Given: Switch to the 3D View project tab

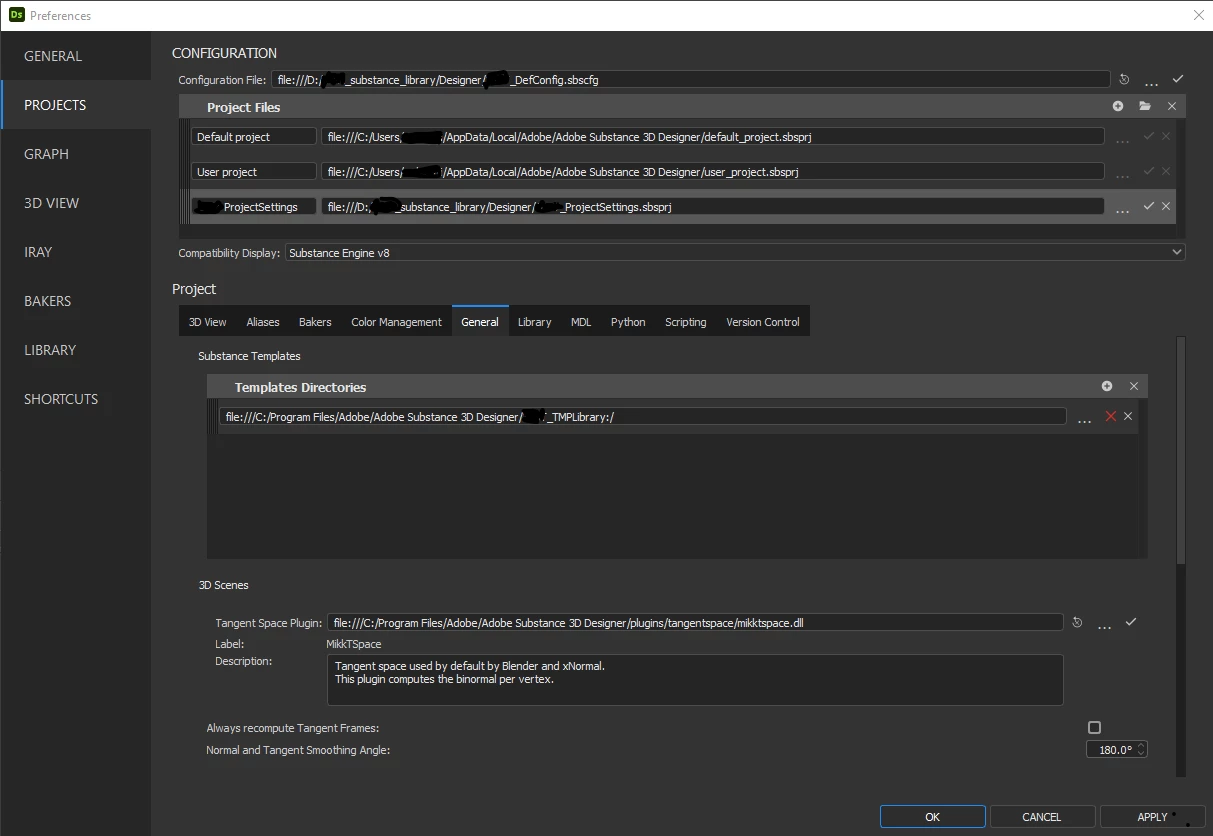Looking at the screenshot, I should (208, 322).
